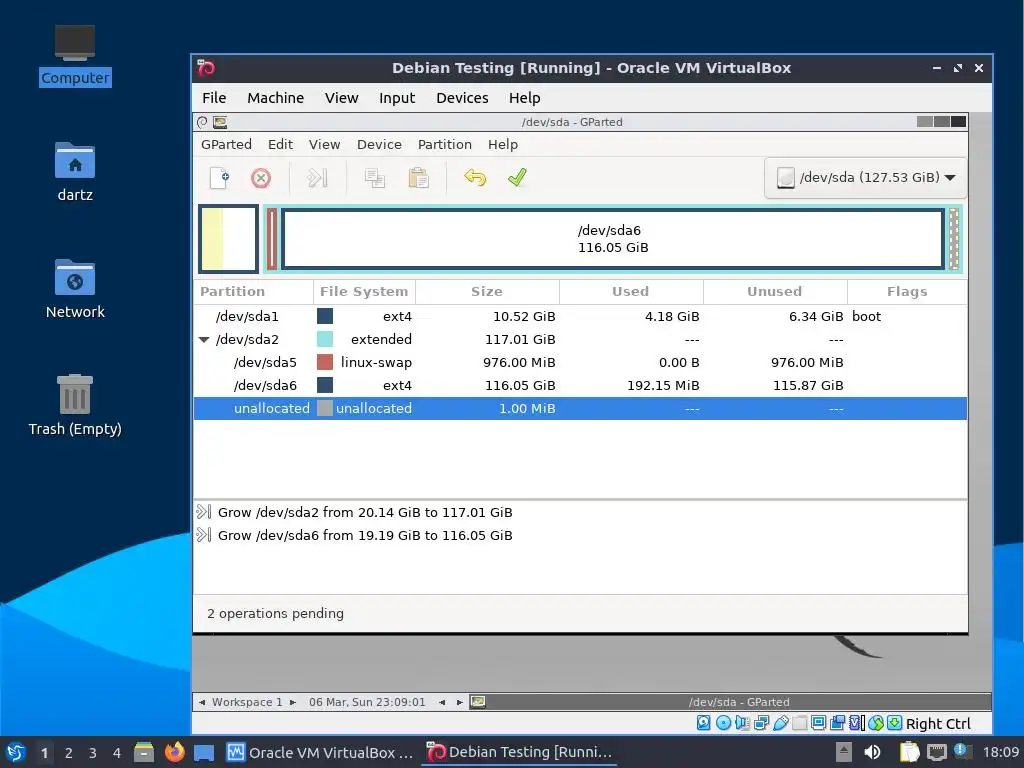
Task: Select the /dev/sda5 linux-swap row
Action: tap(580, 362)
